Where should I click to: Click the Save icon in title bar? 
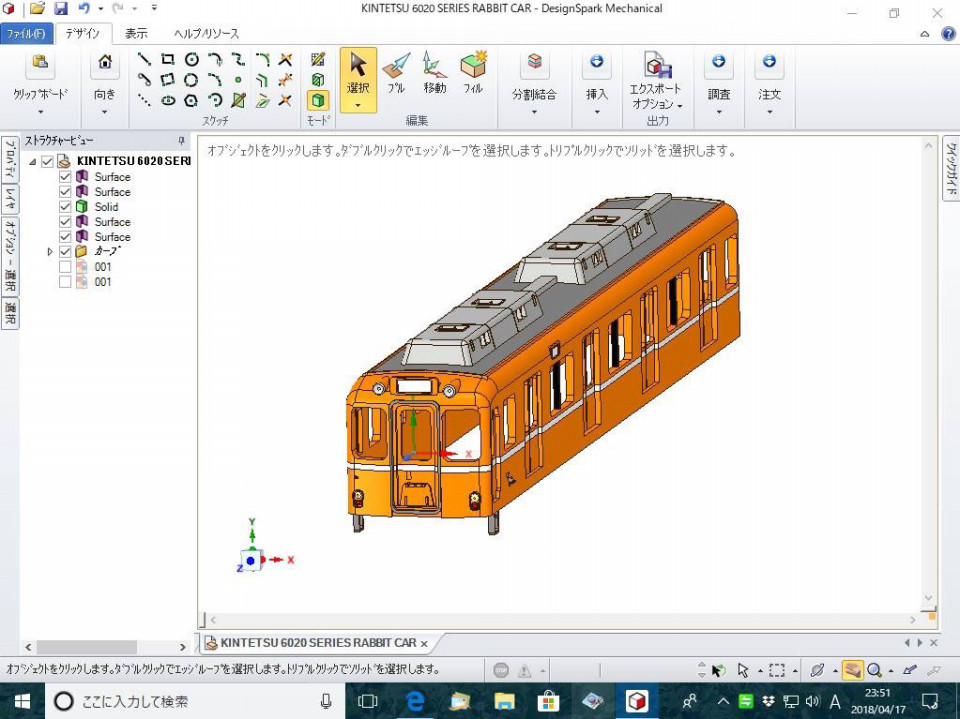click(x=61, y=9)
